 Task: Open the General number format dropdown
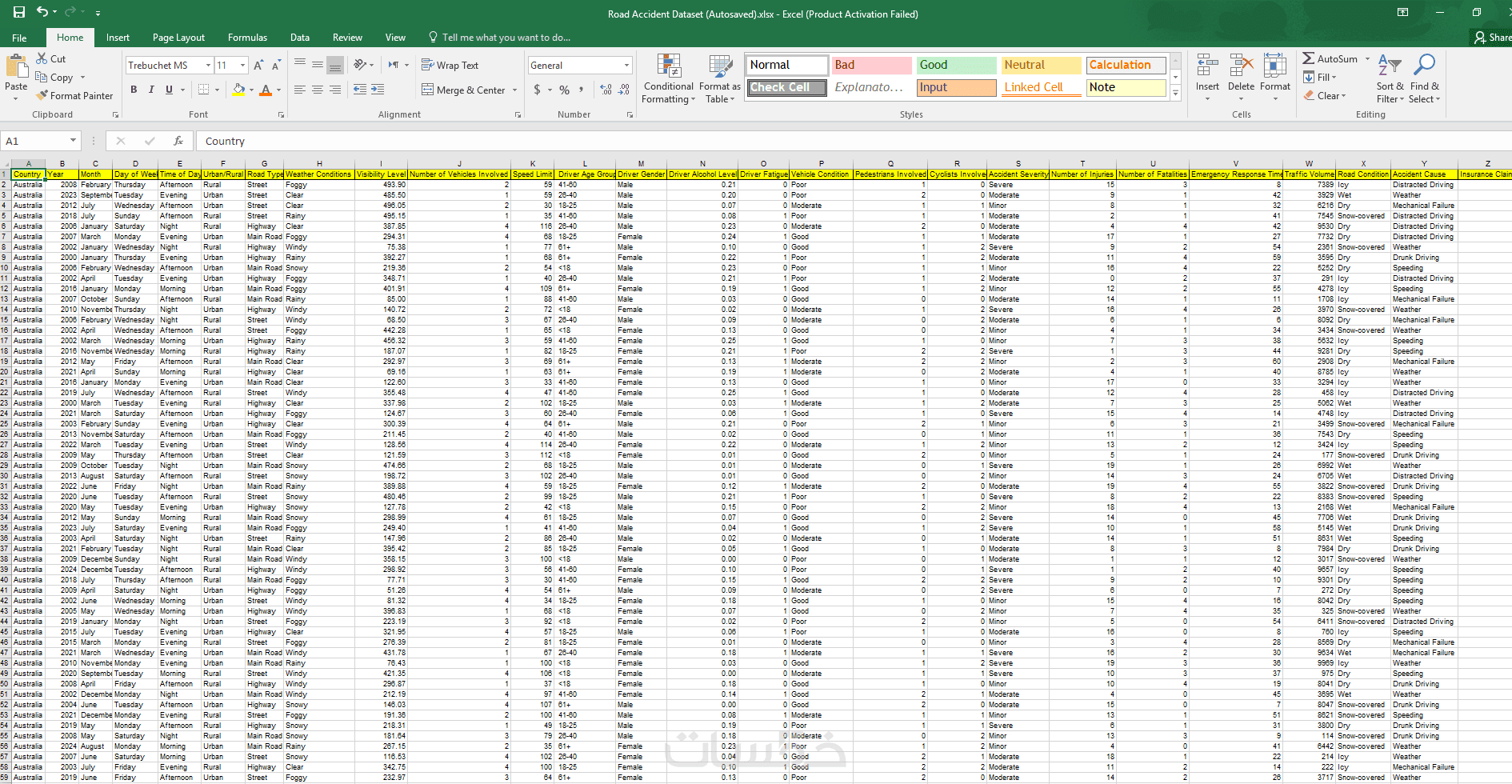coord(626,66)
